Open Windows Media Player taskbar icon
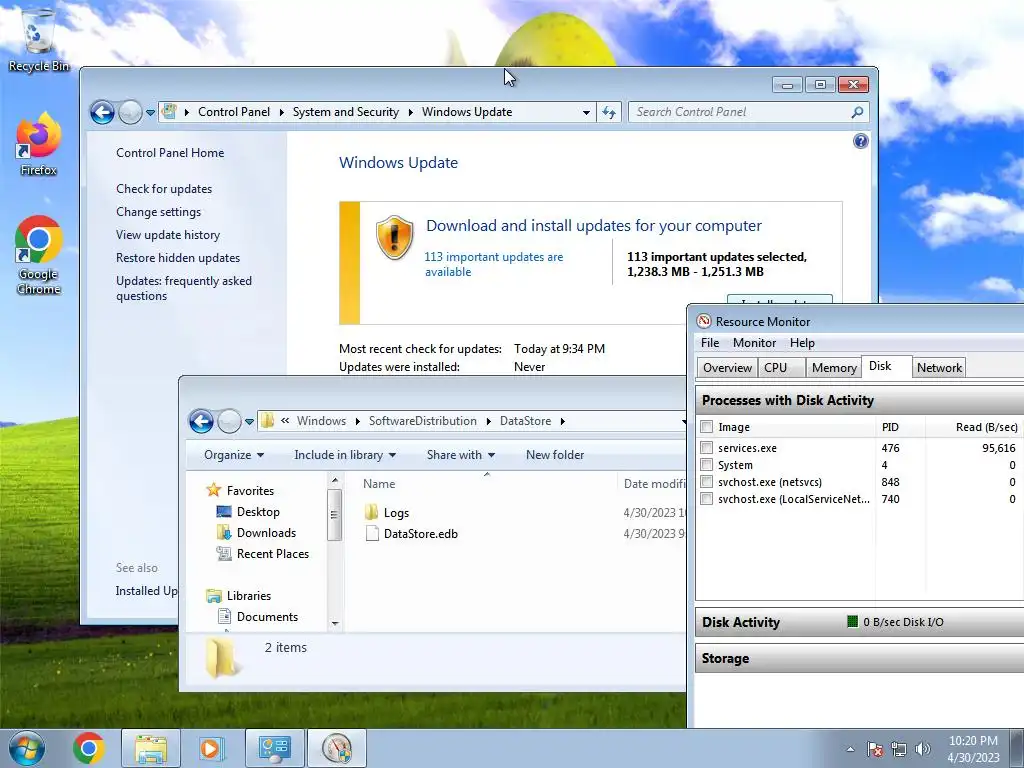Viewport: 1024px width, 768px height. 210,748
